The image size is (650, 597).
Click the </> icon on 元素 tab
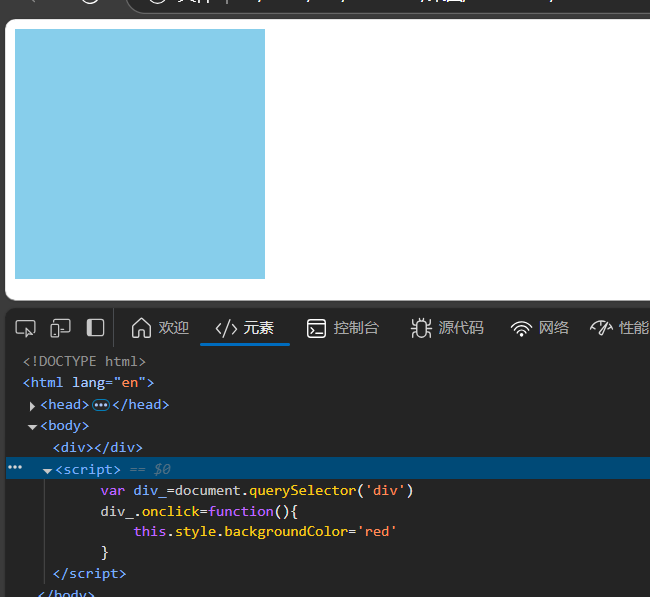(226, 328)
